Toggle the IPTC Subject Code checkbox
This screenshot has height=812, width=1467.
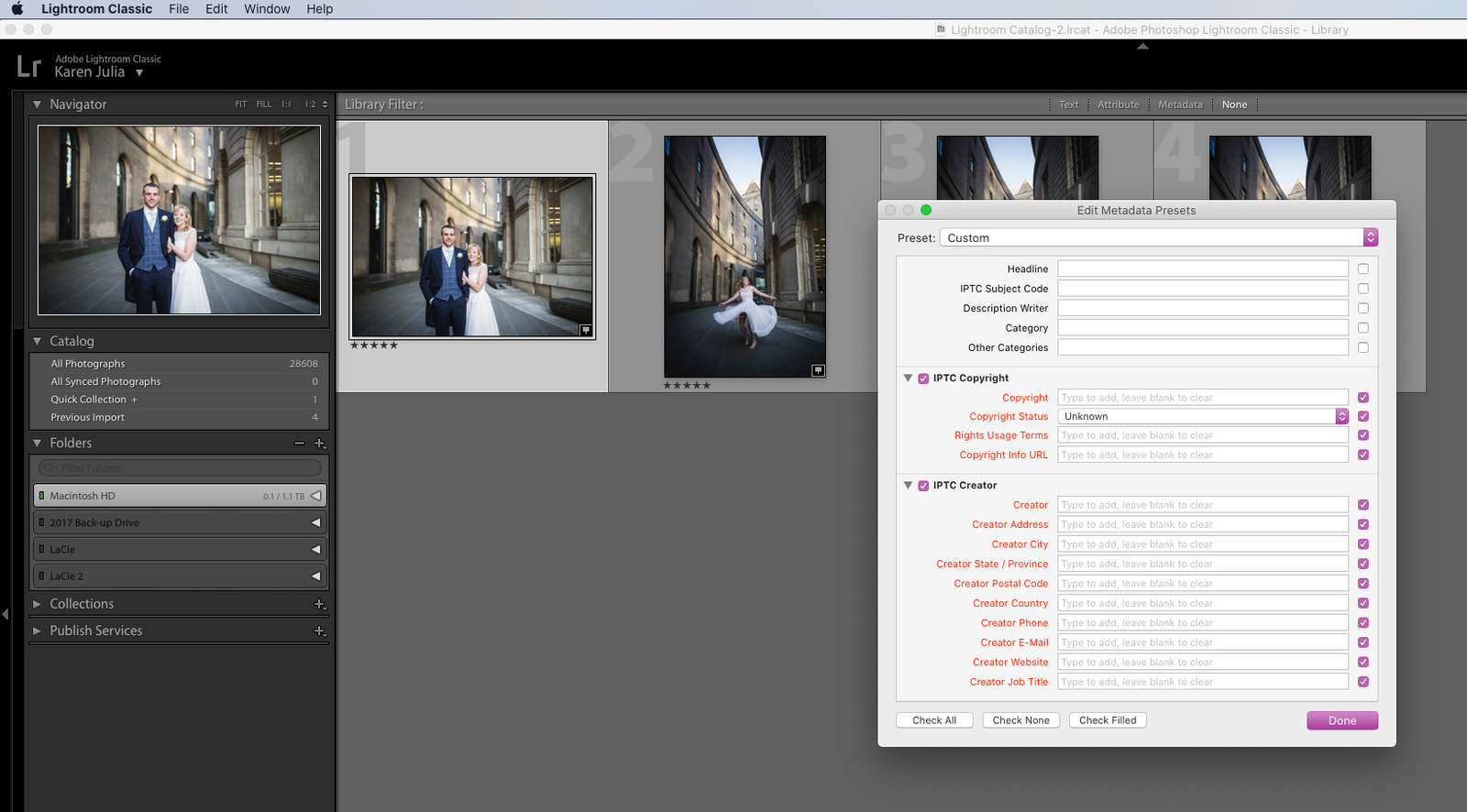1363,289
